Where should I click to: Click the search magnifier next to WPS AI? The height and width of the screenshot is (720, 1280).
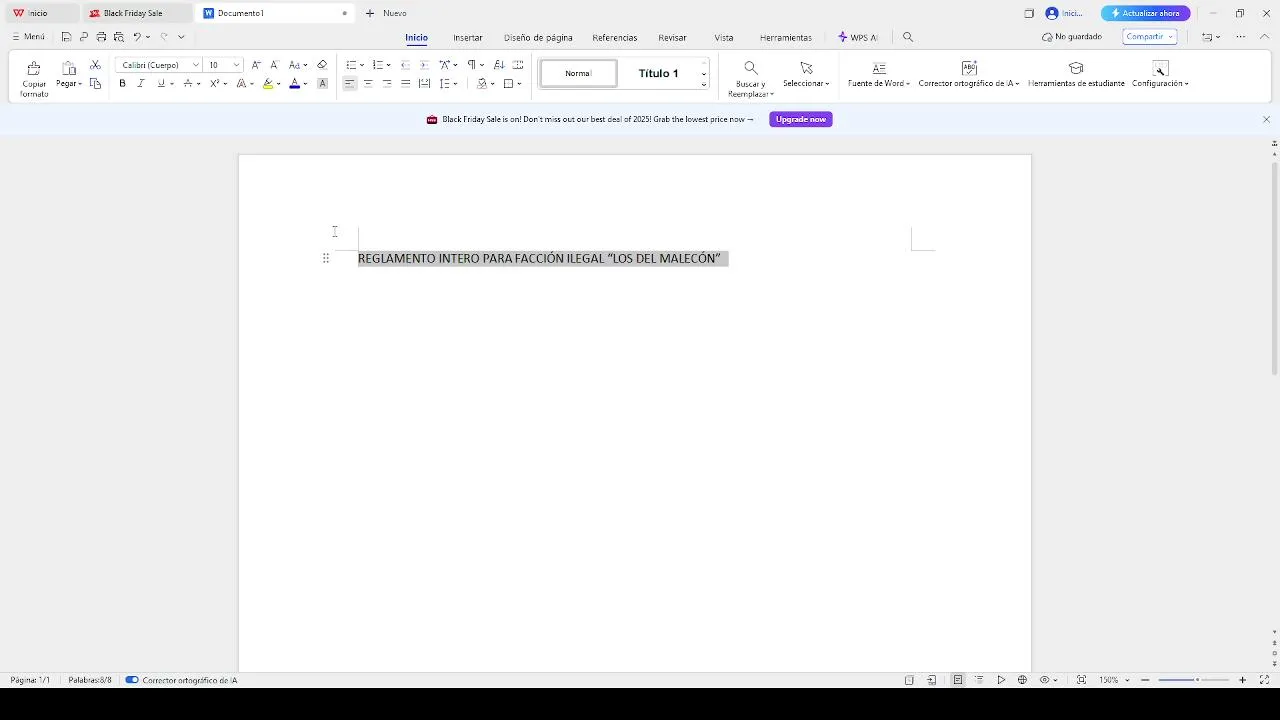tap(908, 37)
